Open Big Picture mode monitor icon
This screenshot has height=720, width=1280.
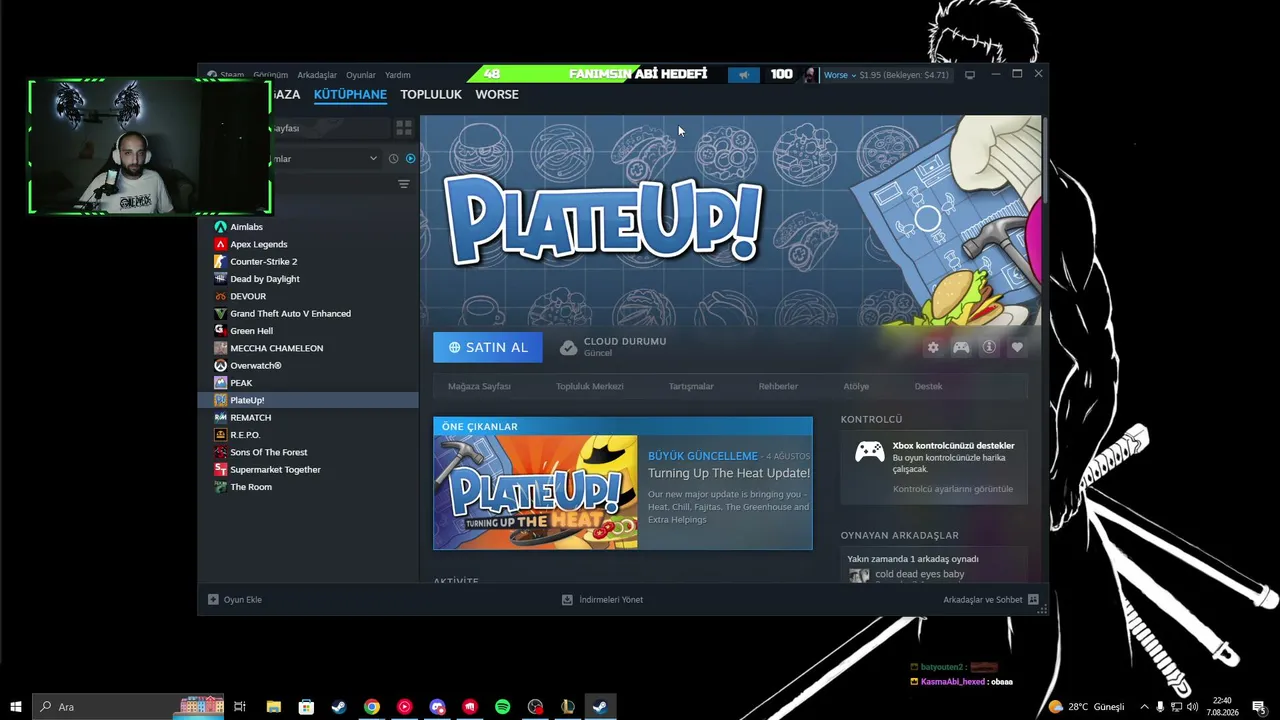970,75
